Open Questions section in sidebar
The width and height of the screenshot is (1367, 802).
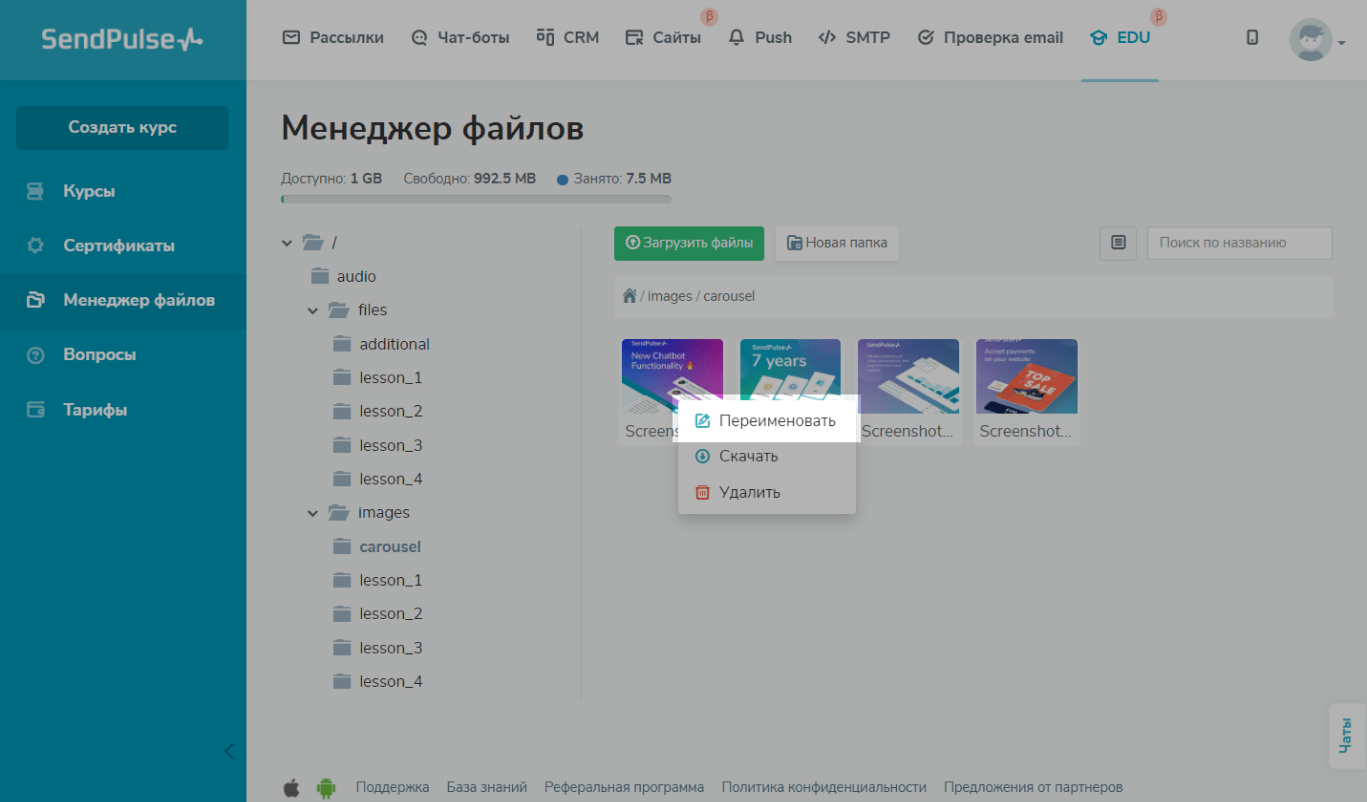[x=99, y=355]
